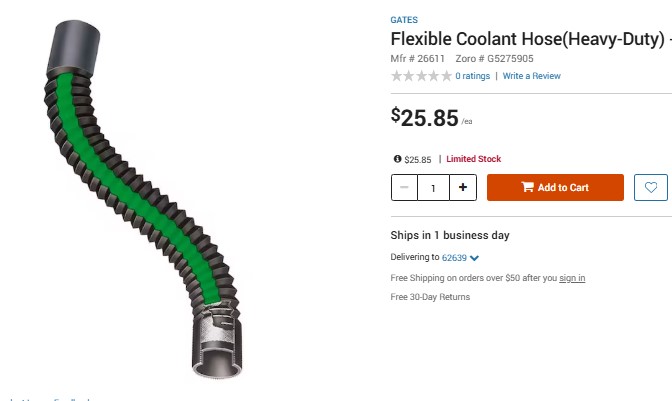Click Ships in 1 business day text
Screen dimensions: 672x401
point(450,236)
